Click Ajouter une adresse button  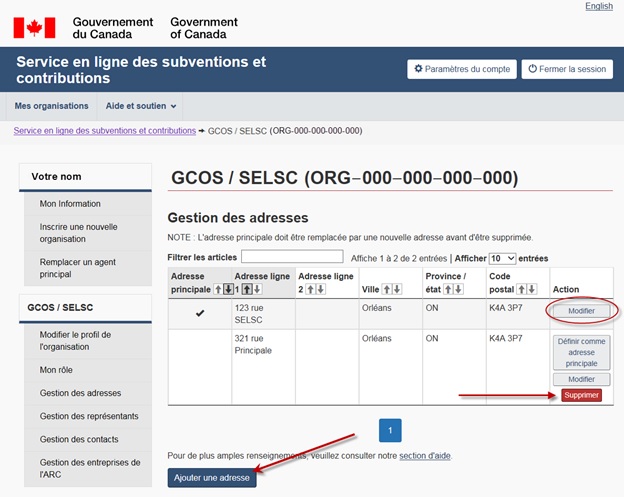(212, 478)
